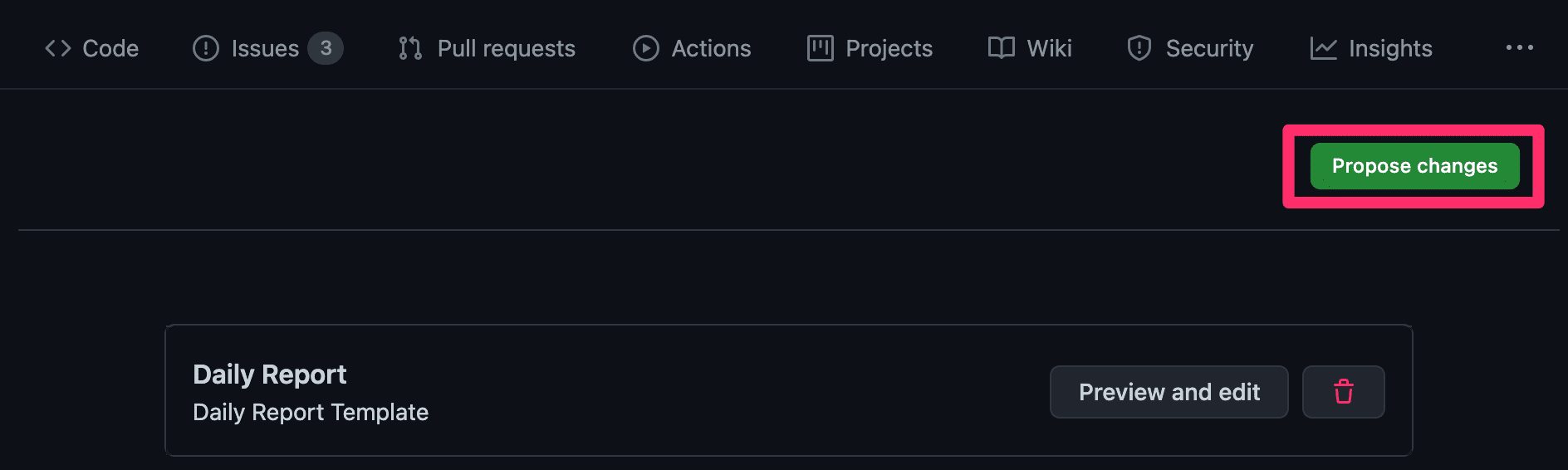Click the Code angle-brackets icon
Image resolution: width=1568 pixels, height=470 pixels.
57,48
